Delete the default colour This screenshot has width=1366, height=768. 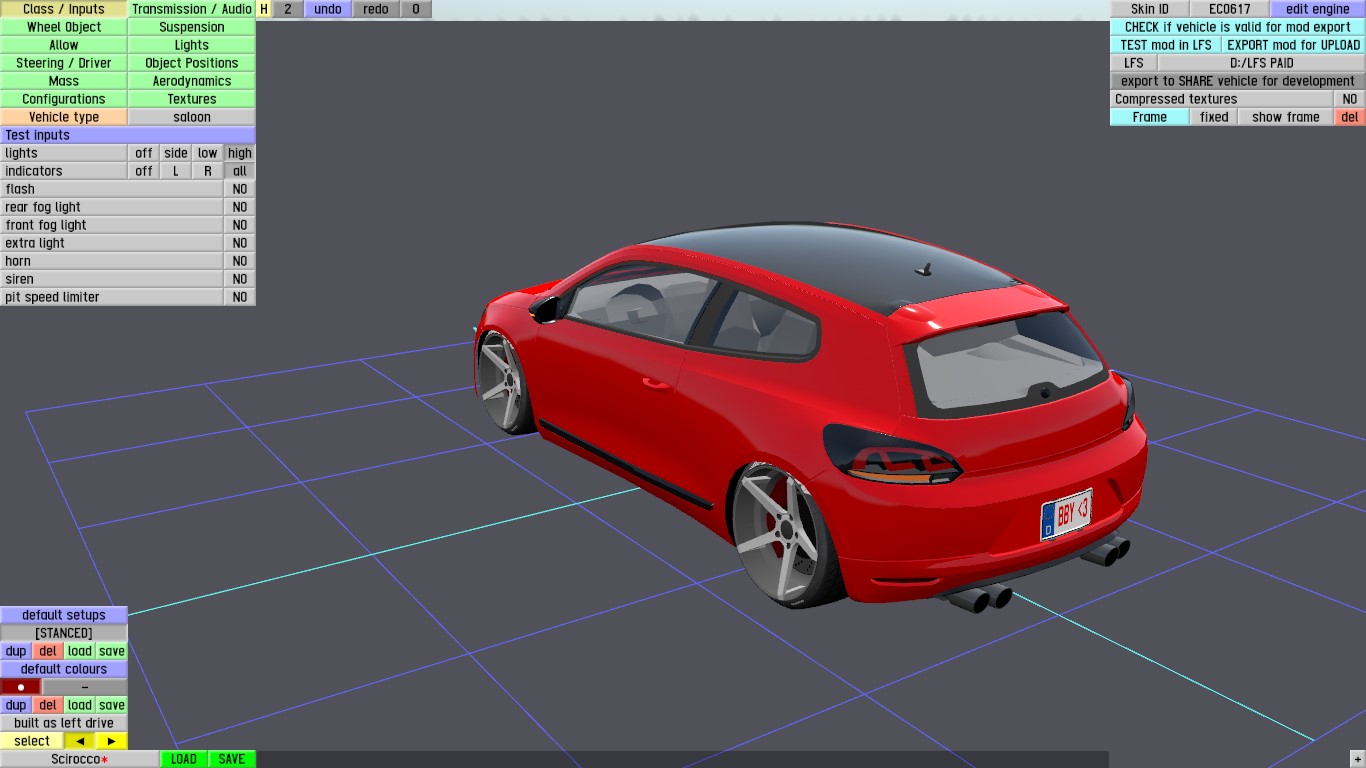coord(48,705)
